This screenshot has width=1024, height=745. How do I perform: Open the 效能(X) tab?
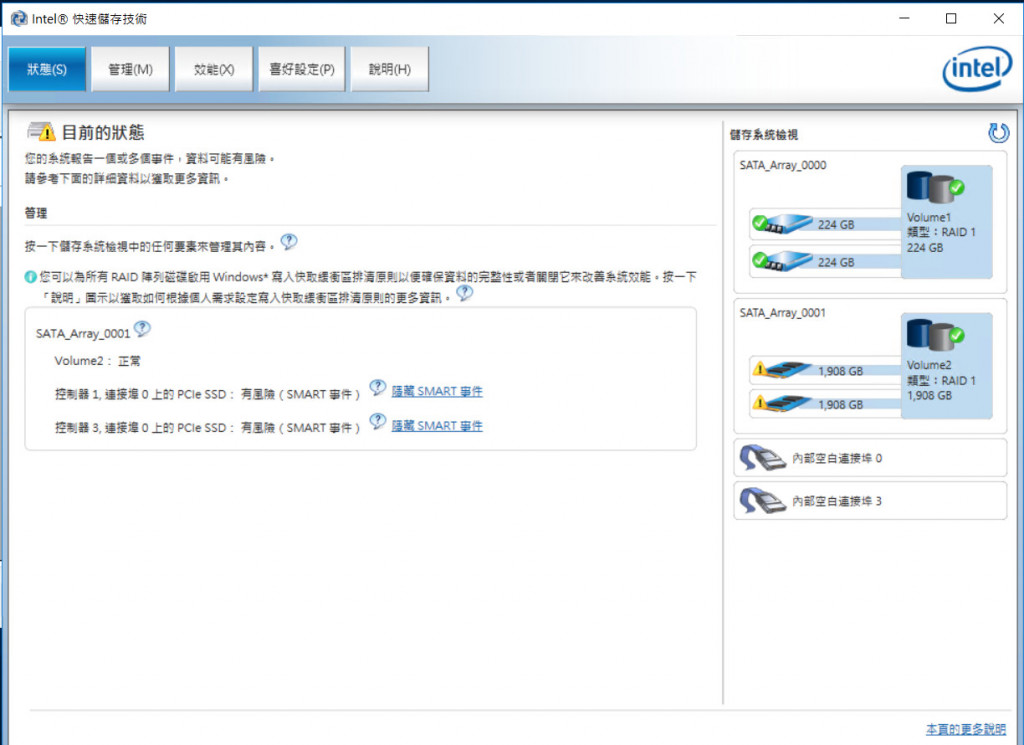tap(214, 69)
